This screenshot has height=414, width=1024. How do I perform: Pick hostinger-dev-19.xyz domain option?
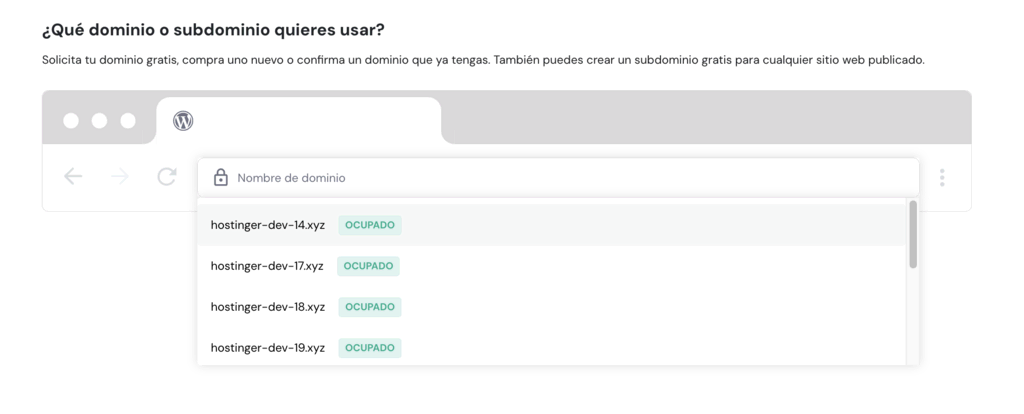click(267, 348)
